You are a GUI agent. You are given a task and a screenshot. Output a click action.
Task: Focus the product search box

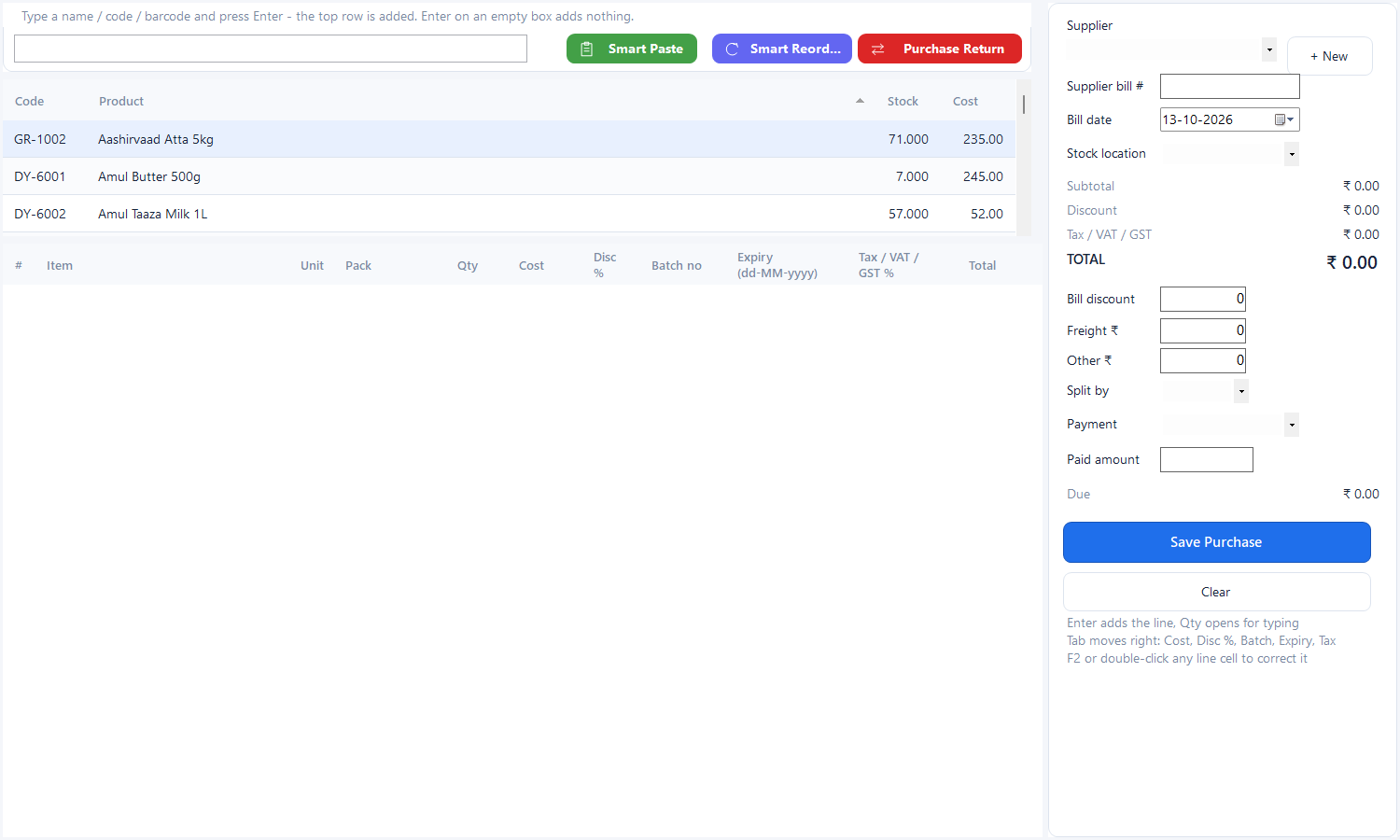pyautogui.click(x=271, y=49)
